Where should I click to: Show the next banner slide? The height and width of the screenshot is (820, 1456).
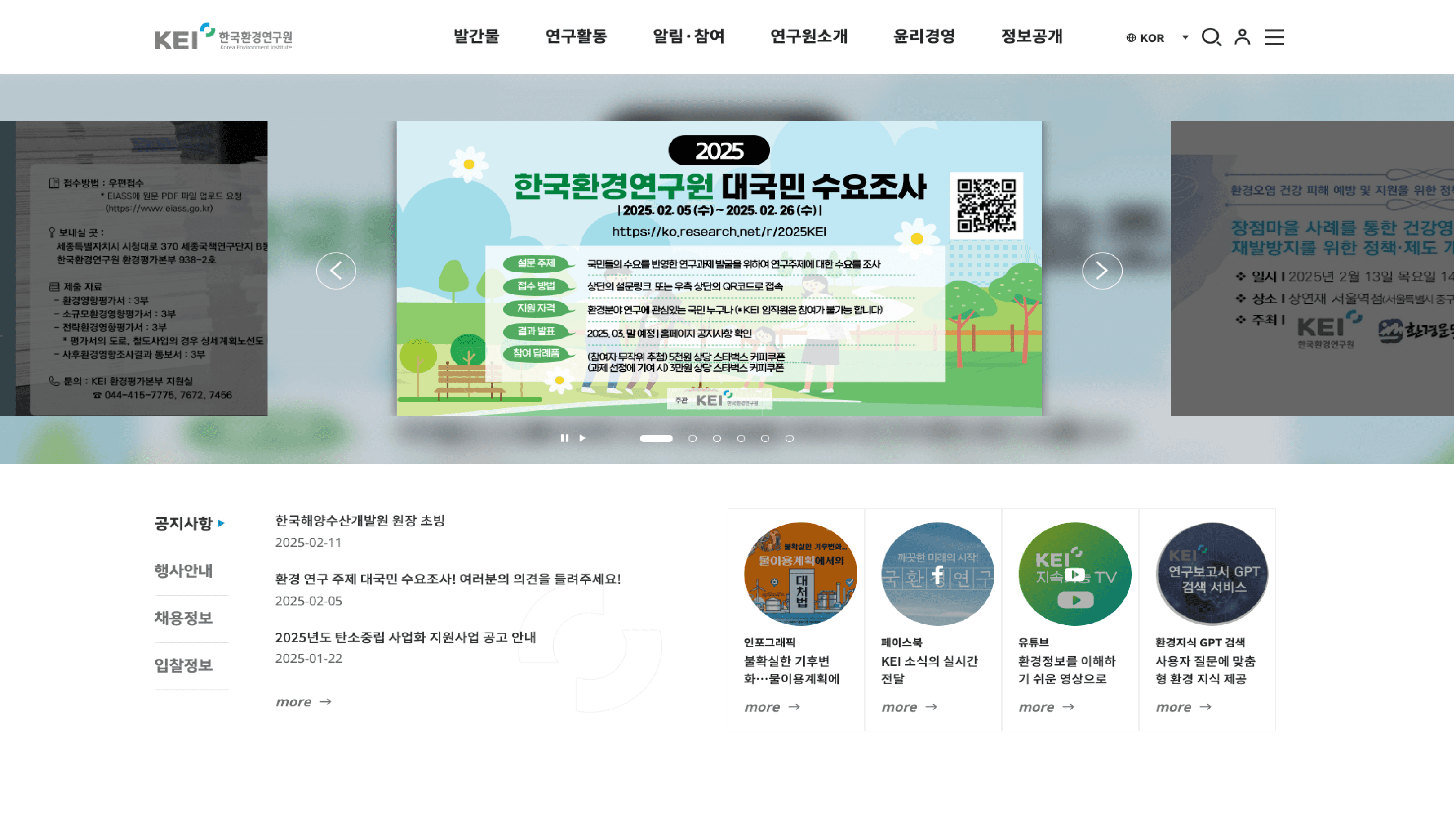[x=1102, y=271]
